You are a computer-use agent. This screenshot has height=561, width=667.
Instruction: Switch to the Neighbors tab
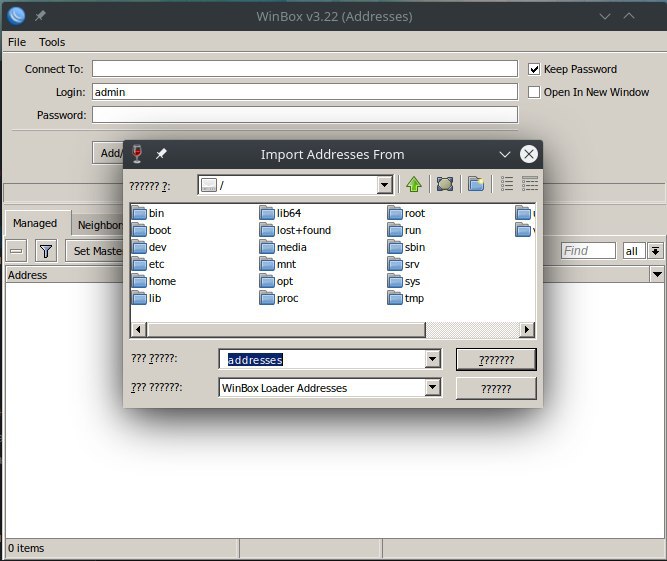click(100, 225)
